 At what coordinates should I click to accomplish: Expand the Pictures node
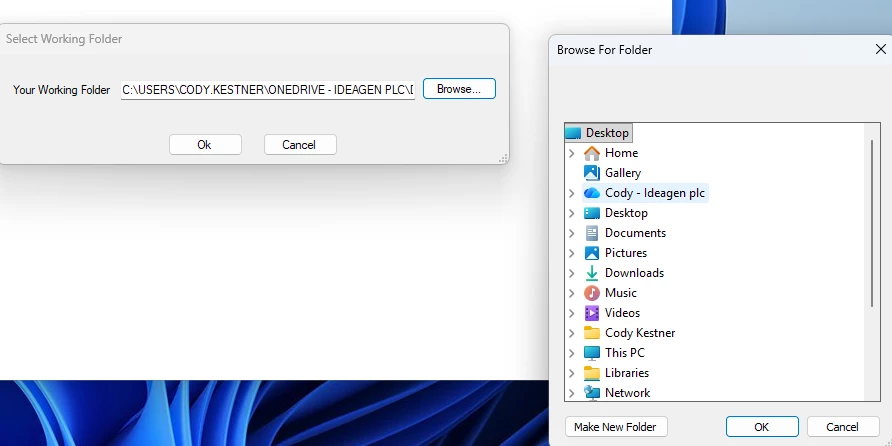pyautogui.click(x=572, y=253)
